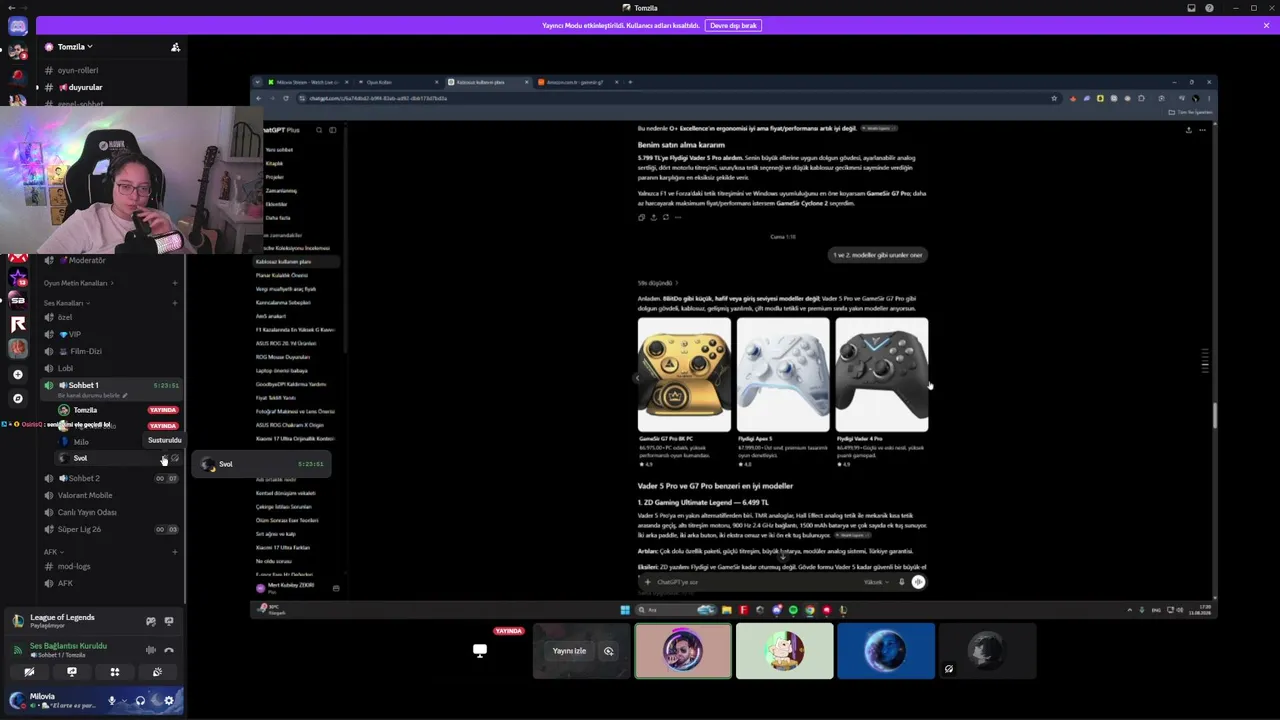Image resolution: width=1280 pixels, height=720 pixels.
Task: Start an activity from the voice panel
Action: [115, 672]
